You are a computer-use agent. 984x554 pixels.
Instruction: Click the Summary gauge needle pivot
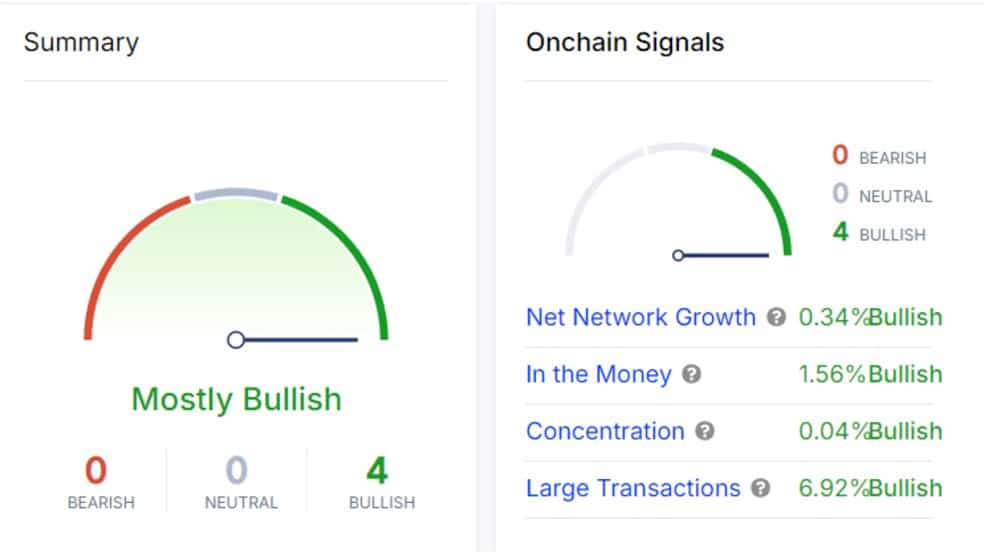click(x=236, y=340)
